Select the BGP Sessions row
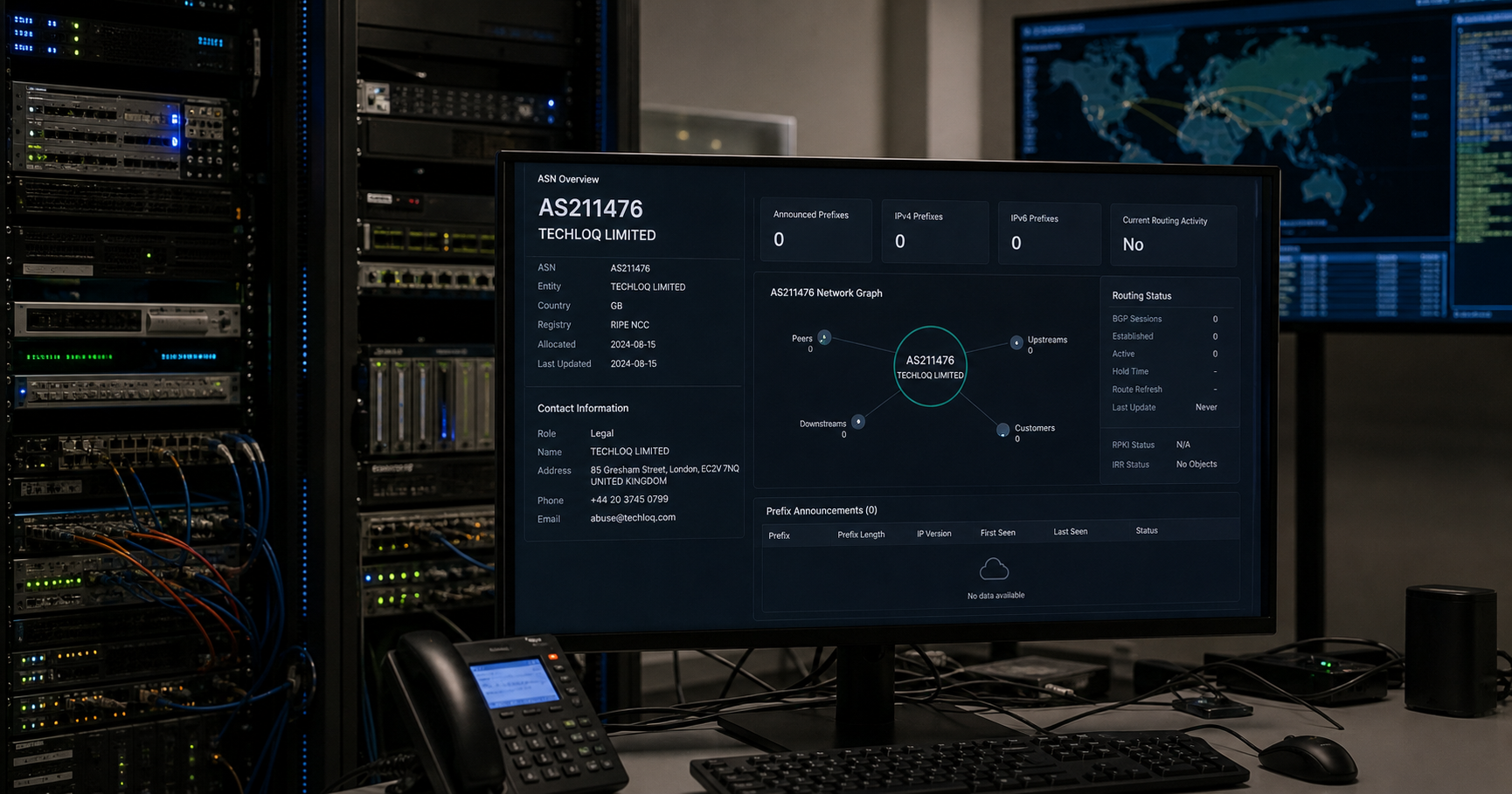The width and height of the screenshot is (1512, 794). [1165, 319]
